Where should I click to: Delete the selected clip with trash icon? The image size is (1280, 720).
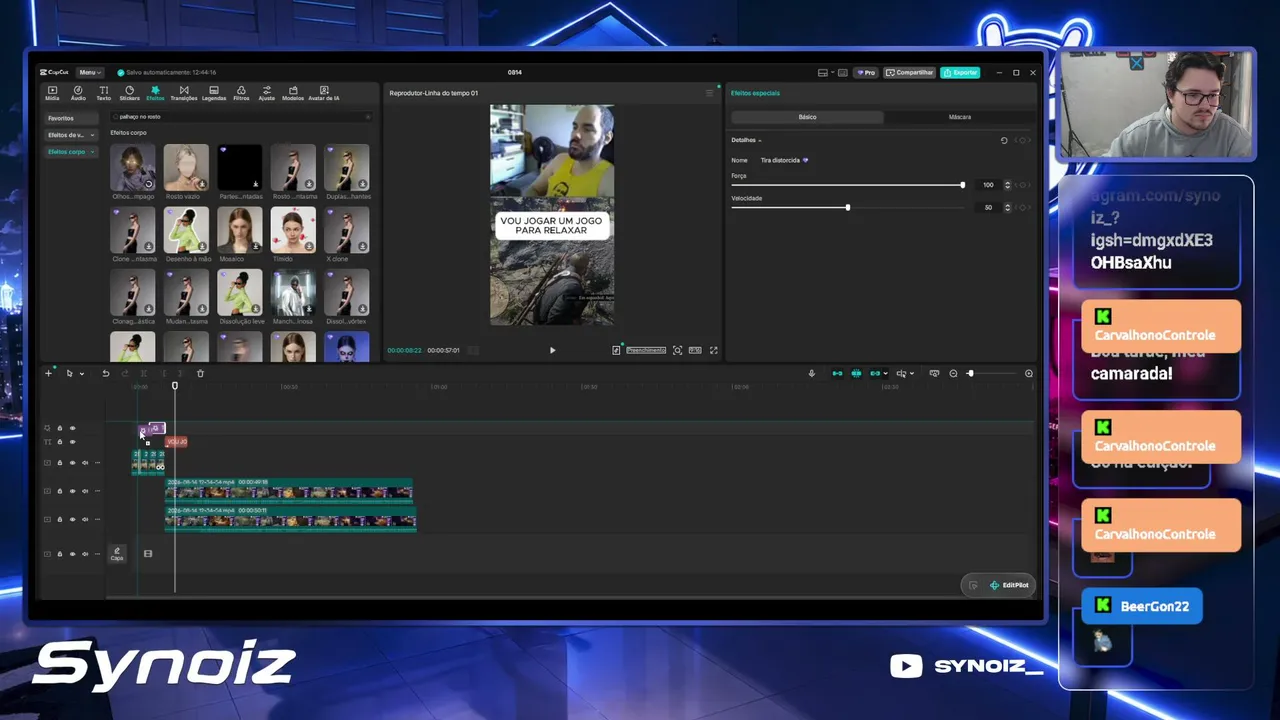click(200, 373)
